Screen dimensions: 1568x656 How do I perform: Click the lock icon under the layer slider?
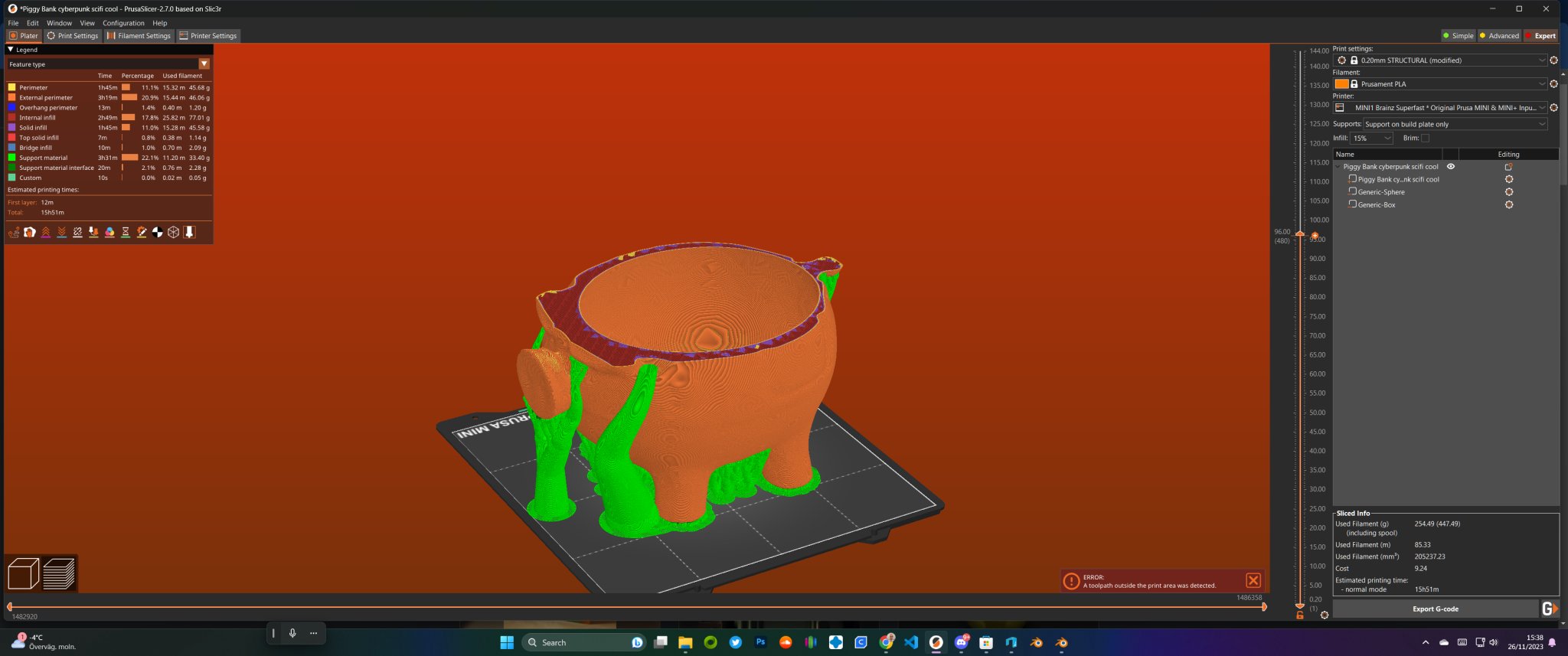(x=1299, y=615)
